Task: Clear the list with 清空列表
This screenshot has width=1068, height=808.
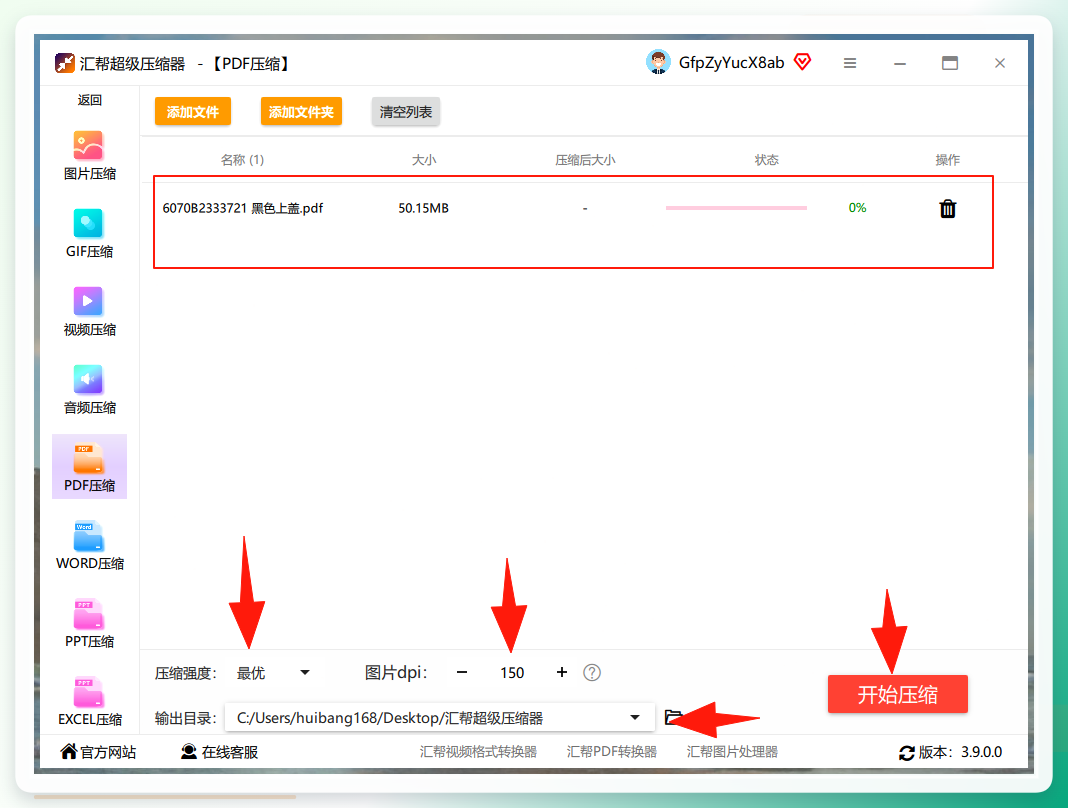Action: click(406, 112)
